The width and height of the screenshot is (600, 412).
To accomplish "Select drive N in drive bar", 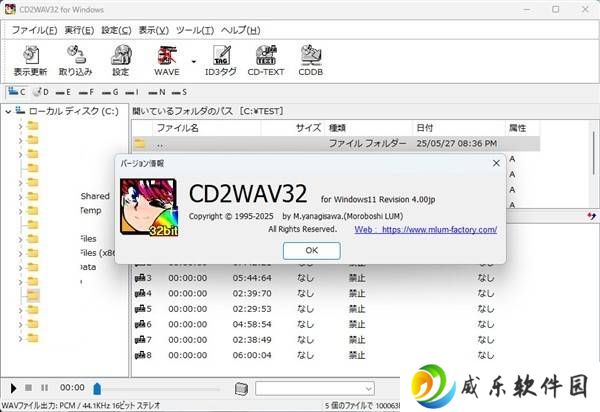I will coord(157,92).
